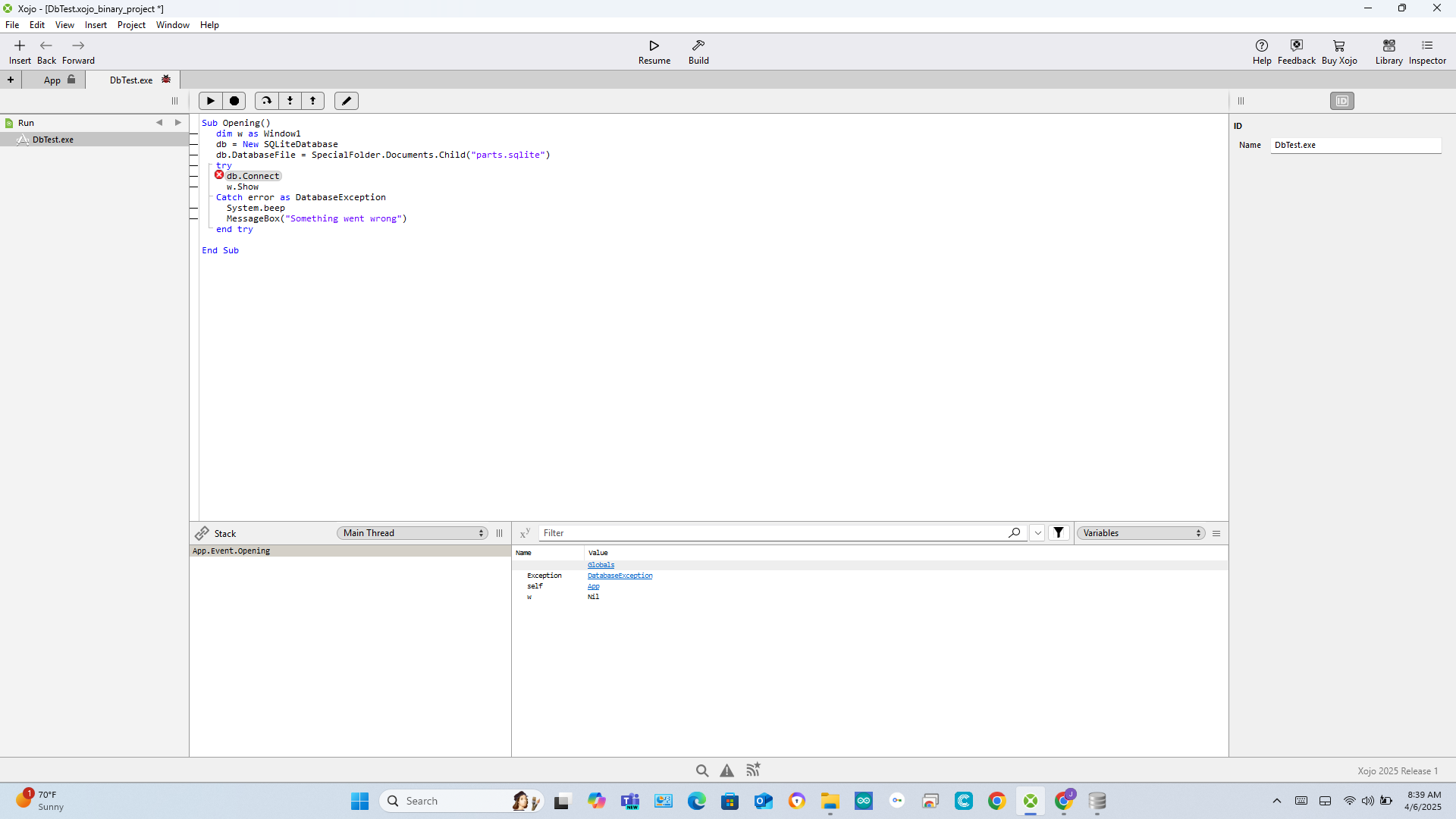The height and width of the screenshot is (819, 1456).
Task: Click the Nil value of w
Action: pos(593,597)
